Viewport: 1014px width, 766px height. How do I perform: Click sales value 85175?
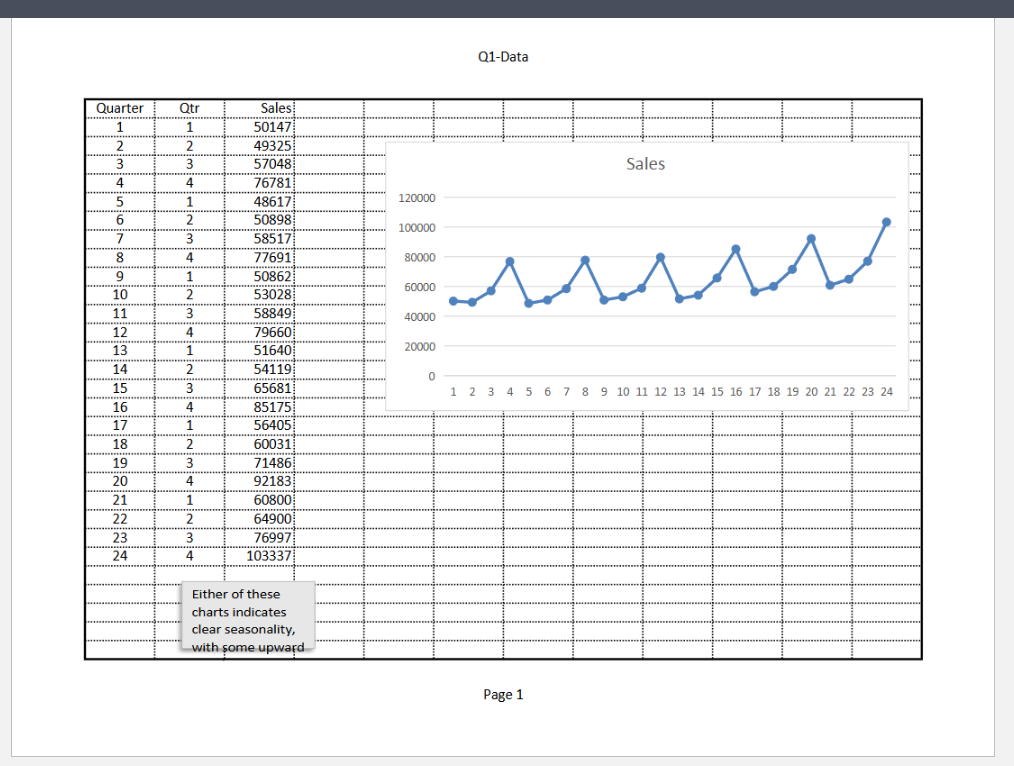pyautogui.click(x=272, y=407)
